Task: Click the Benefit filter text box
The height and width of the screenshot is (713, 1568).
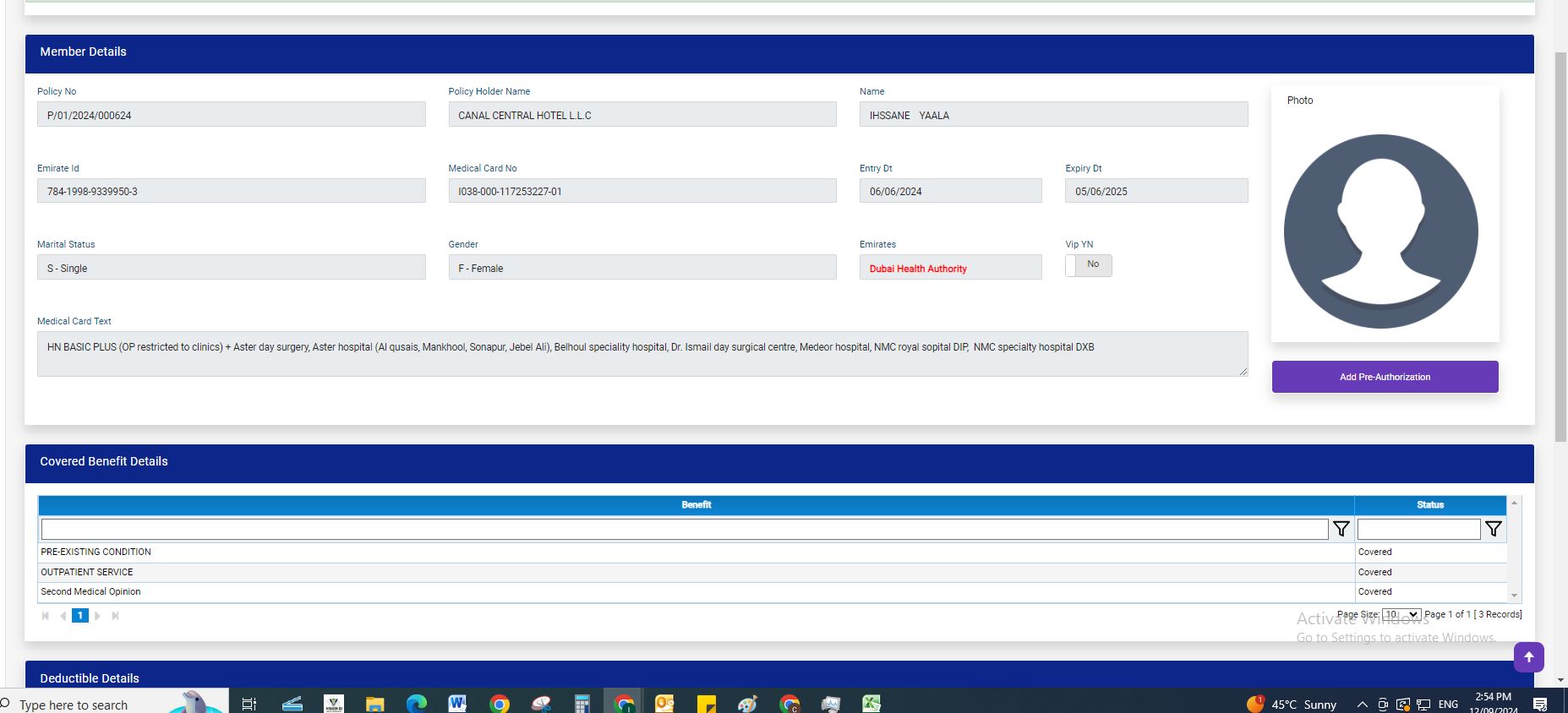Action: tap(685, 529)
